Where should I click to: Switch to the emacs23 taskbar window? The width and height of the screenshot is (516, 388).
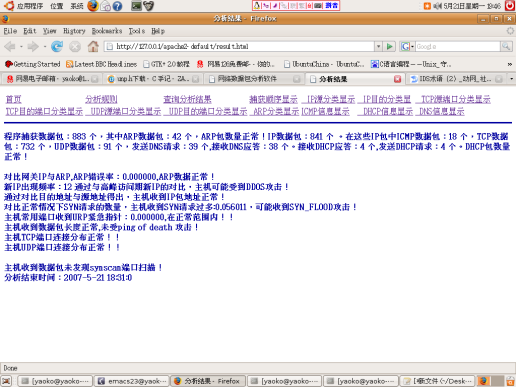[x=131, y=381]
